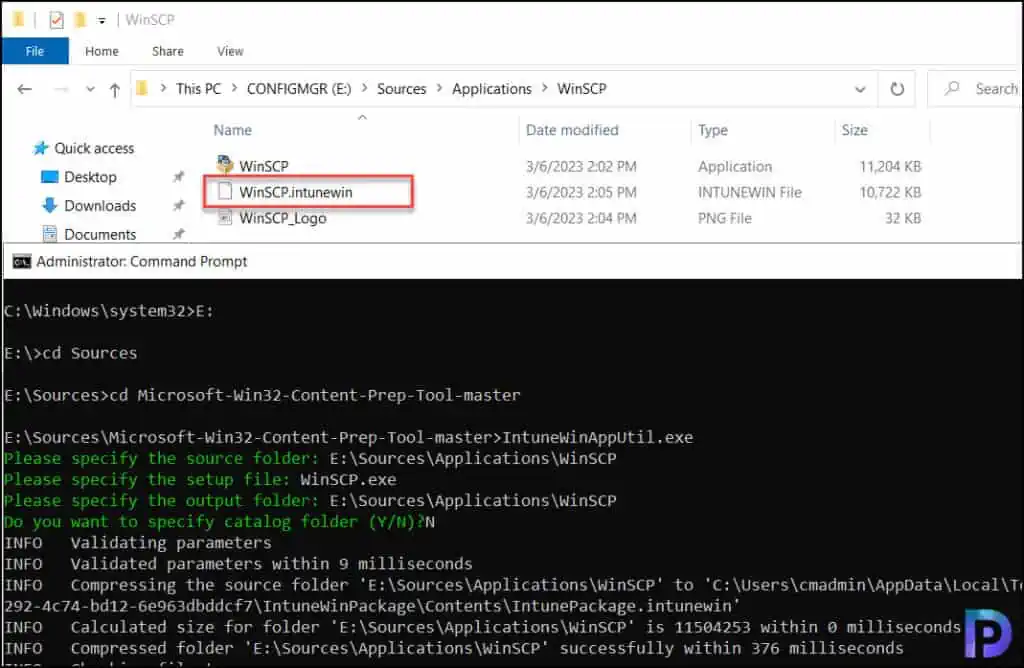Switch to the Home ribbon tab
This screenshot has height=668, width=1024.
click(x=102, y=51)
